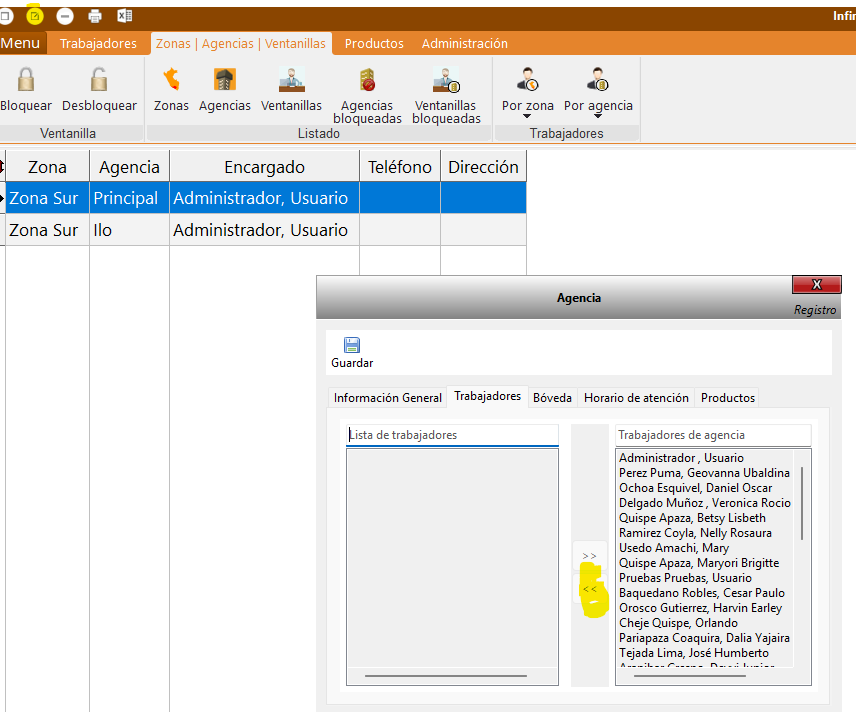Click the Guardar save icon
Viewport: 856px width, 712px height.
pyautogui.click(x=352, y=346)
